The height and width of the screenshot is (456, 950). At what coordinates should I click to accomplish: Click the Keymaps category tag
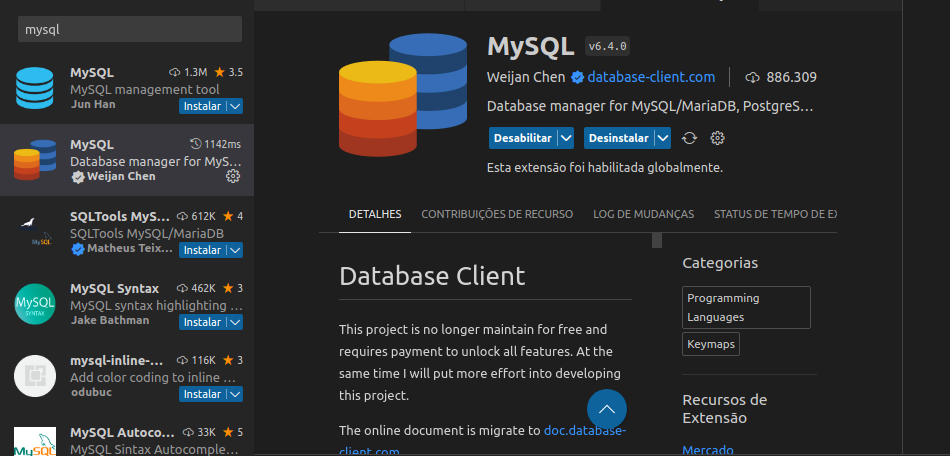point(711,344)
